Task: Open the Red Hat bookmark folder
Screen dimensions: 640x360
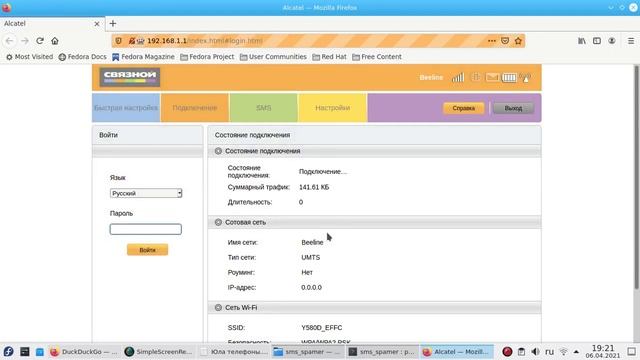Action: [329, 57]
